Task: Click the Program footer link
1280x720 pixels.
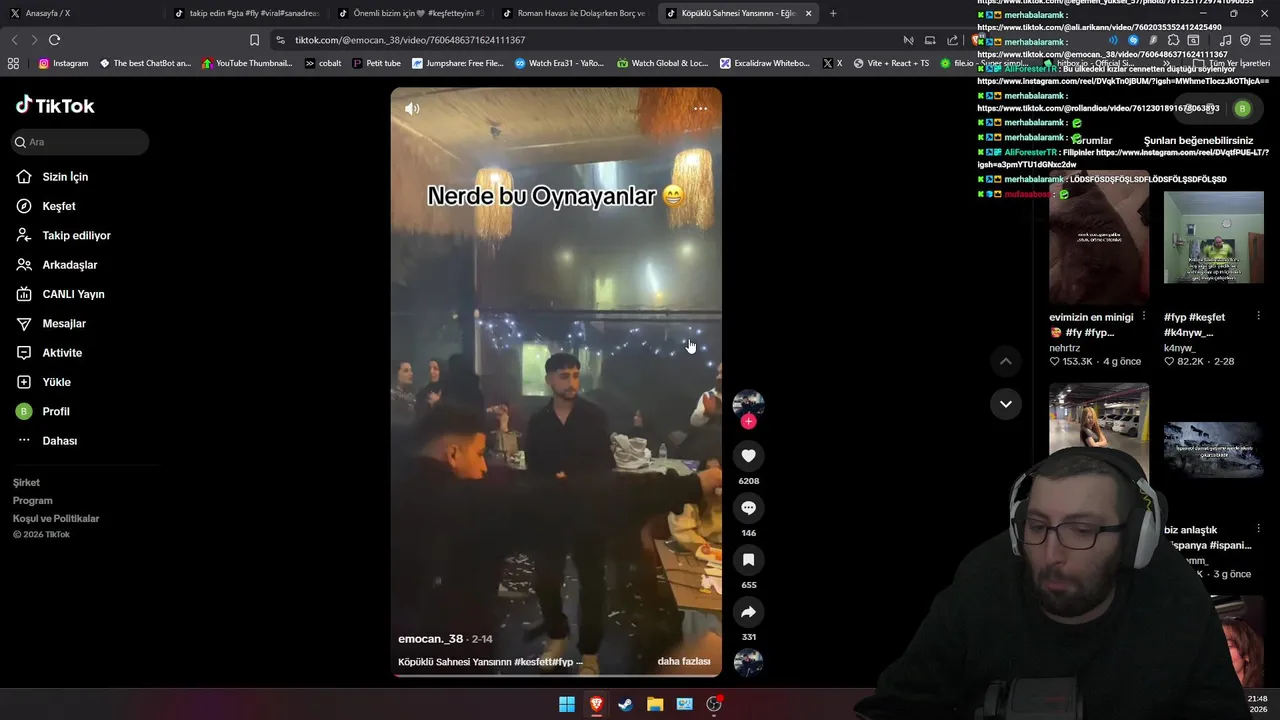Action: point(32,501)
